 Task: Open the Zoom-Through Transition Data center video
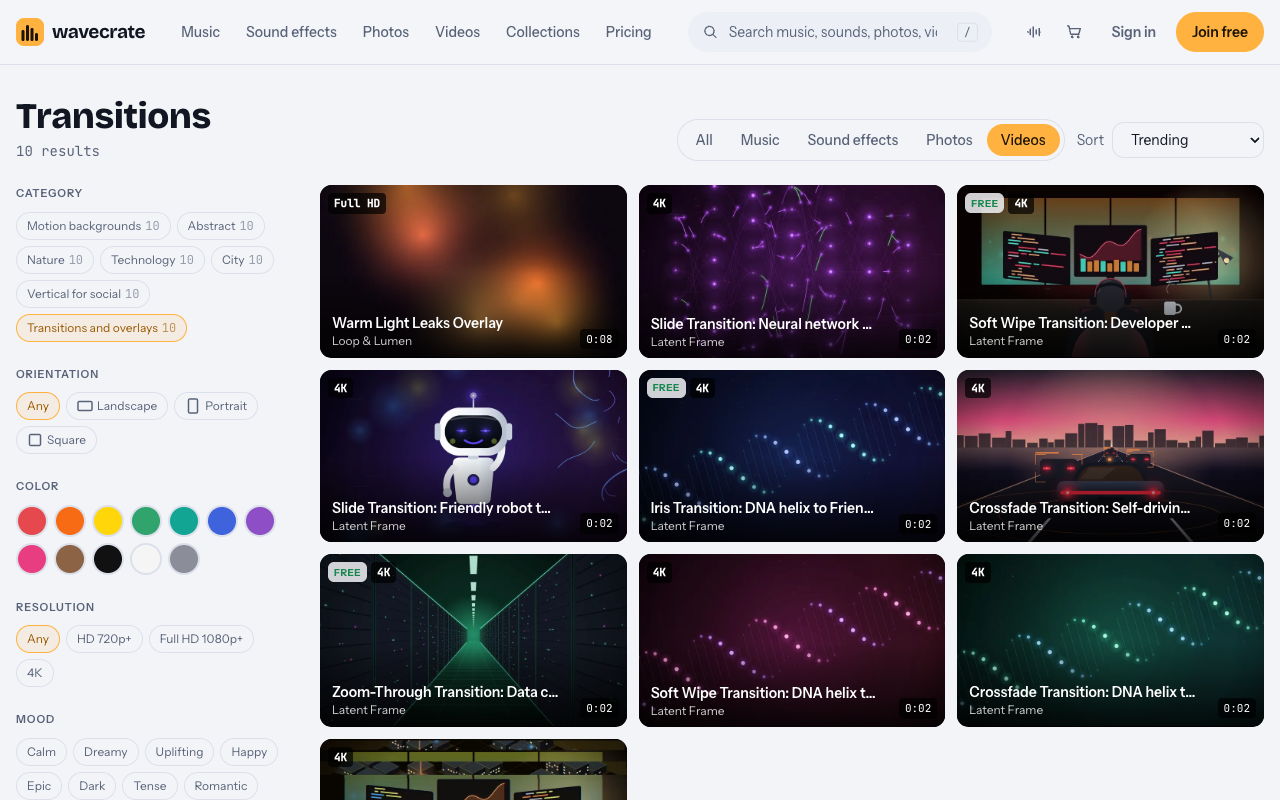point(473,640)
